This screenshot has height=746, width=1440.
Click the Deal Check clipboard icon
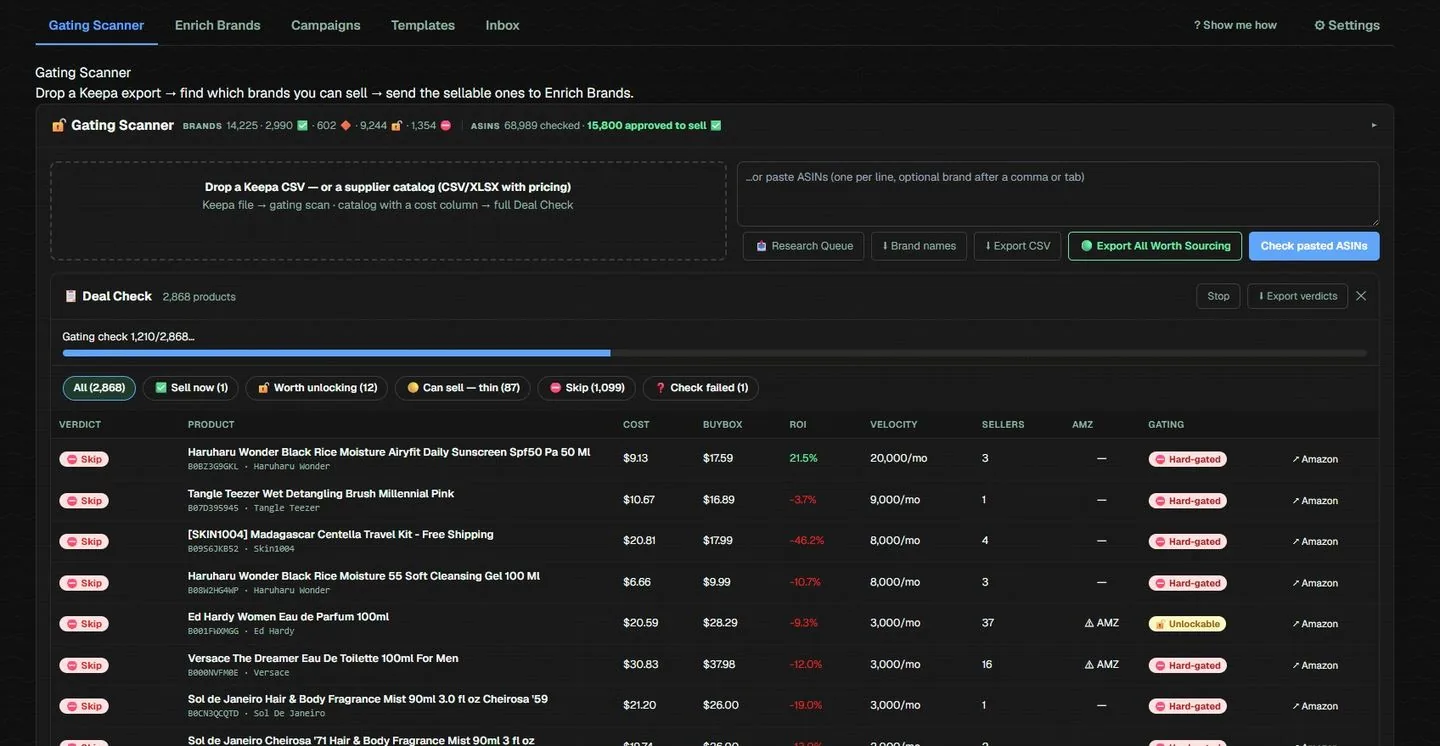[x=71, y=296]
